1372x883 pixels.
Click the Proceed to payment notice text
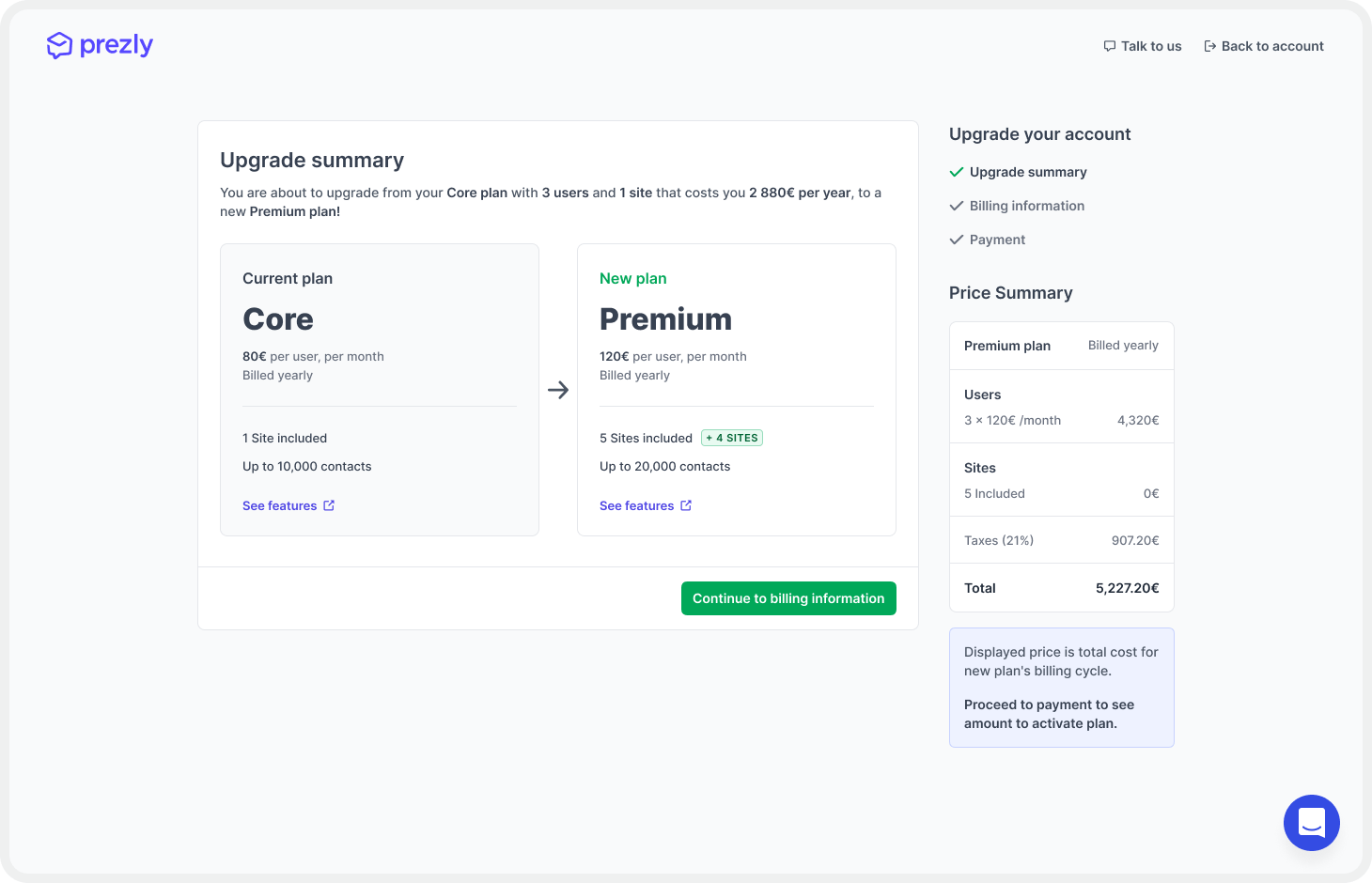[1049, 714]
